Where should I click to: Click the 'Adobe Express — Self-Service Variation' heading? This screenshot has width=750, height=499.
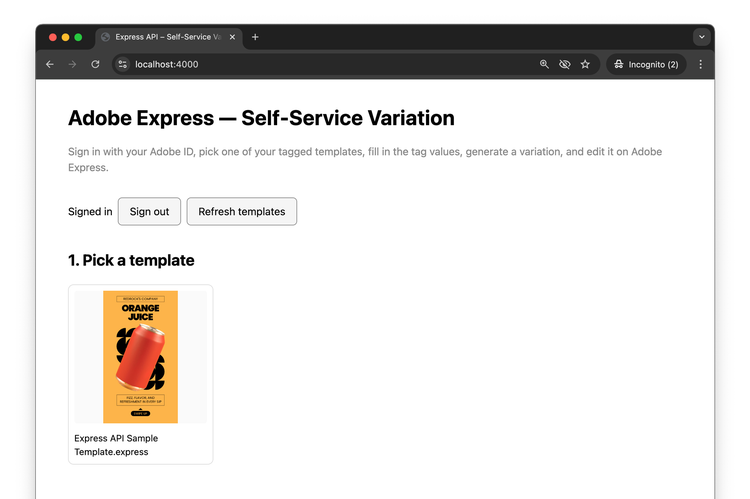[x=261, y=118]
